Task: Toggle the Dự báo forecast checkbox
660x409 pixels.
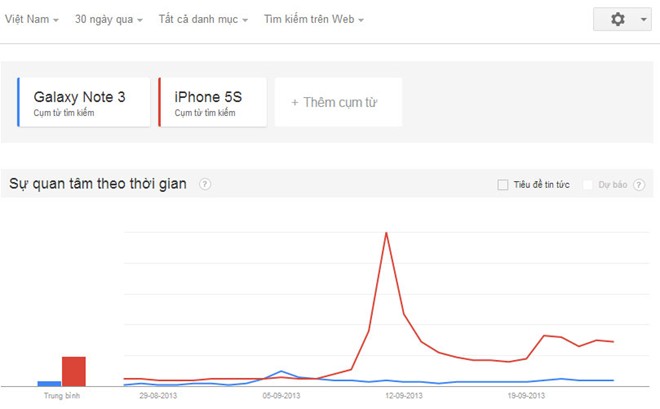Action: 588,185
